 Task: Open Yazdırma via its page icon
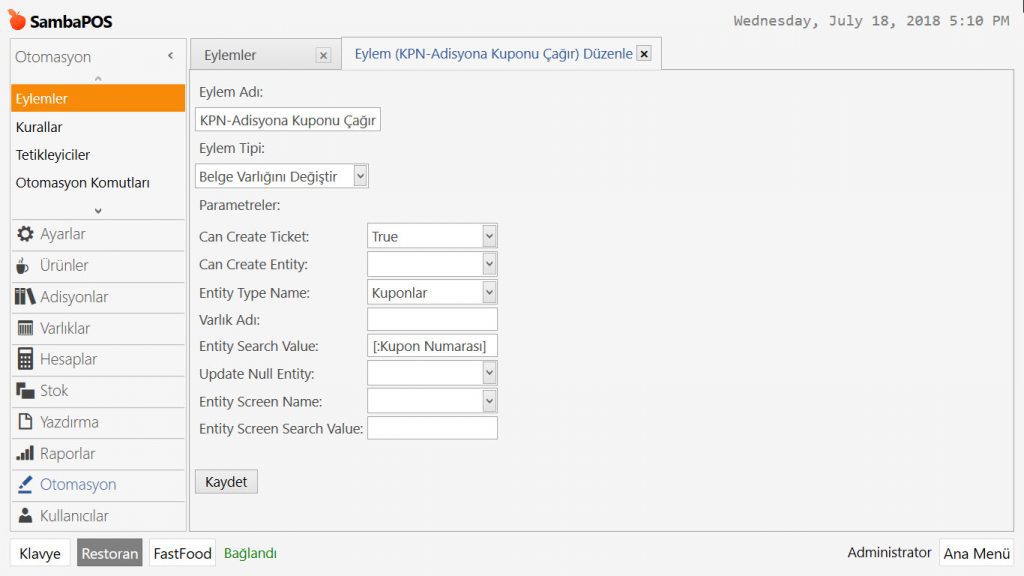26,422
